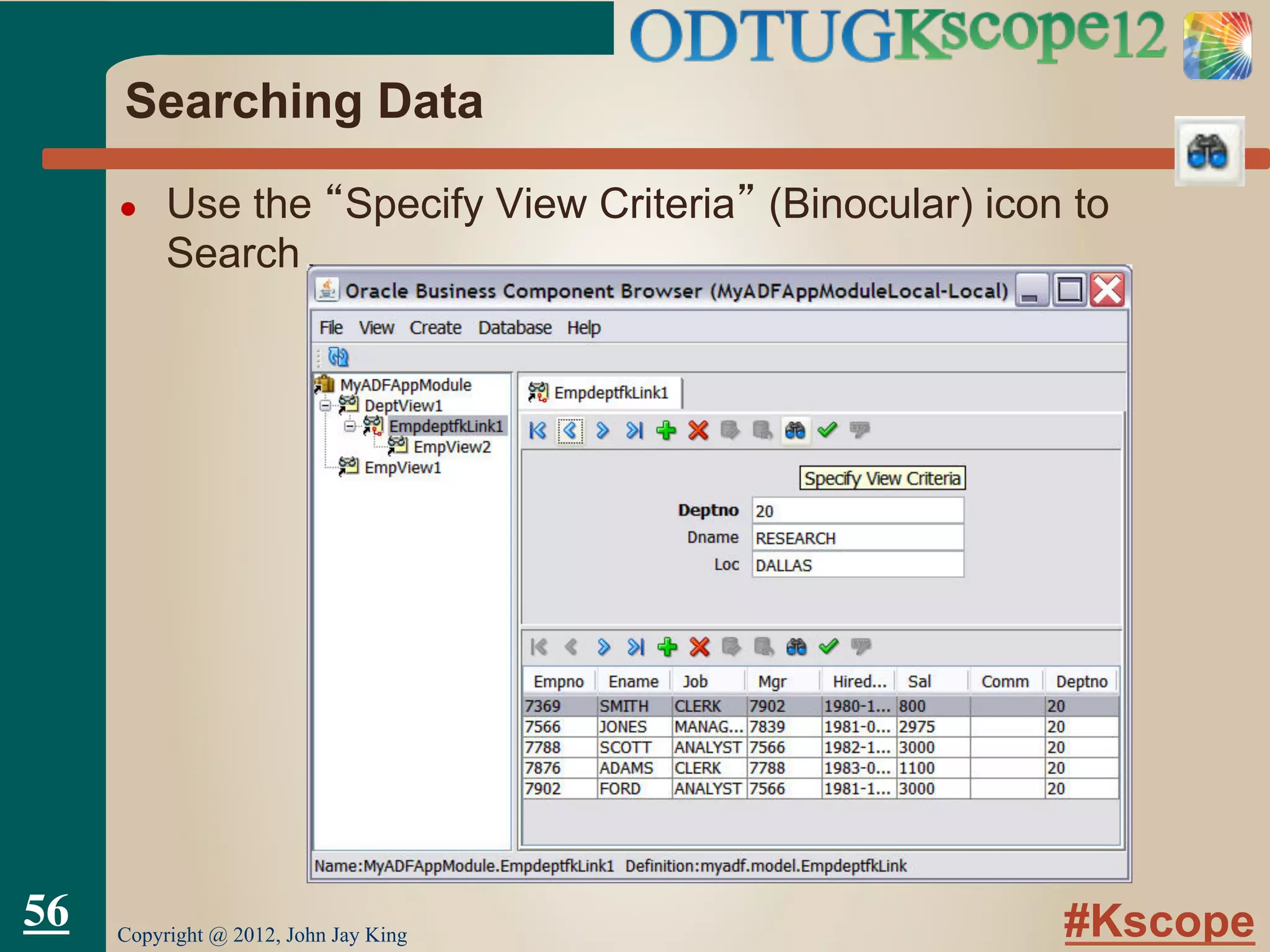Switch to the EmpdeptfkLink1 tab
1270x952 pixels.
coord(599,393)
